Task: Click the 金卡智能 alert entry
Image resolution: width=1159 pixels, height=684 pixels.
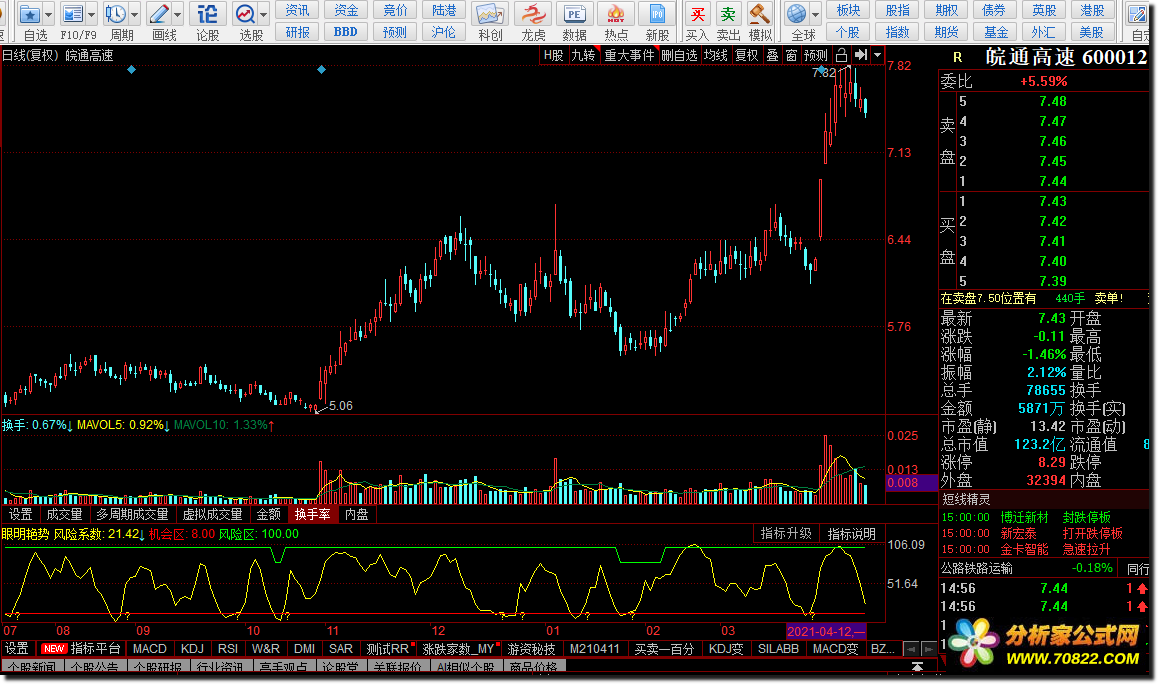Action: [1024, 549]
